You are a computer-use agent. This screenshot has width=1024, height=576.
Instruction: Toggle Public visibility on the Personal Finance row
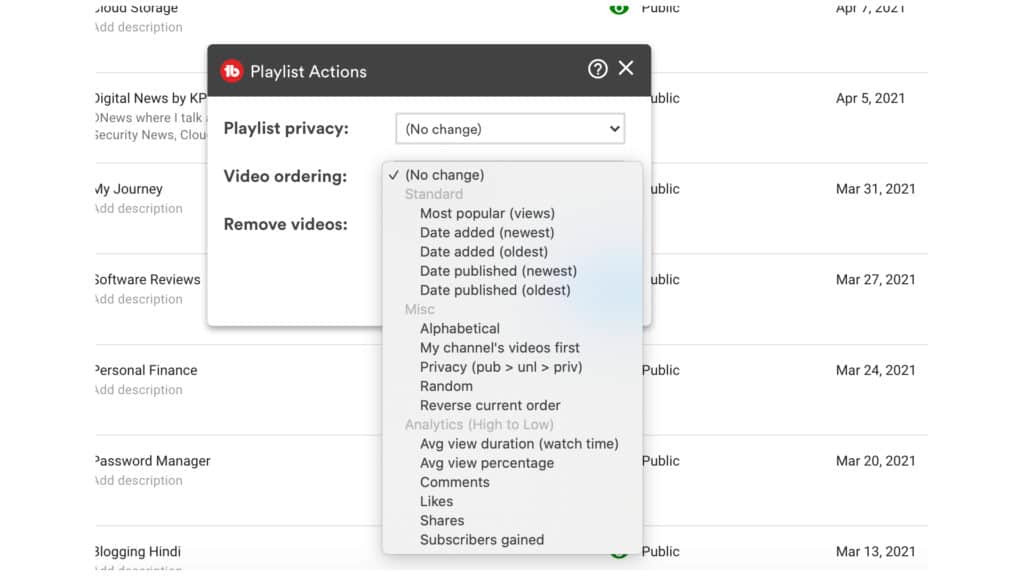(618, 370)
